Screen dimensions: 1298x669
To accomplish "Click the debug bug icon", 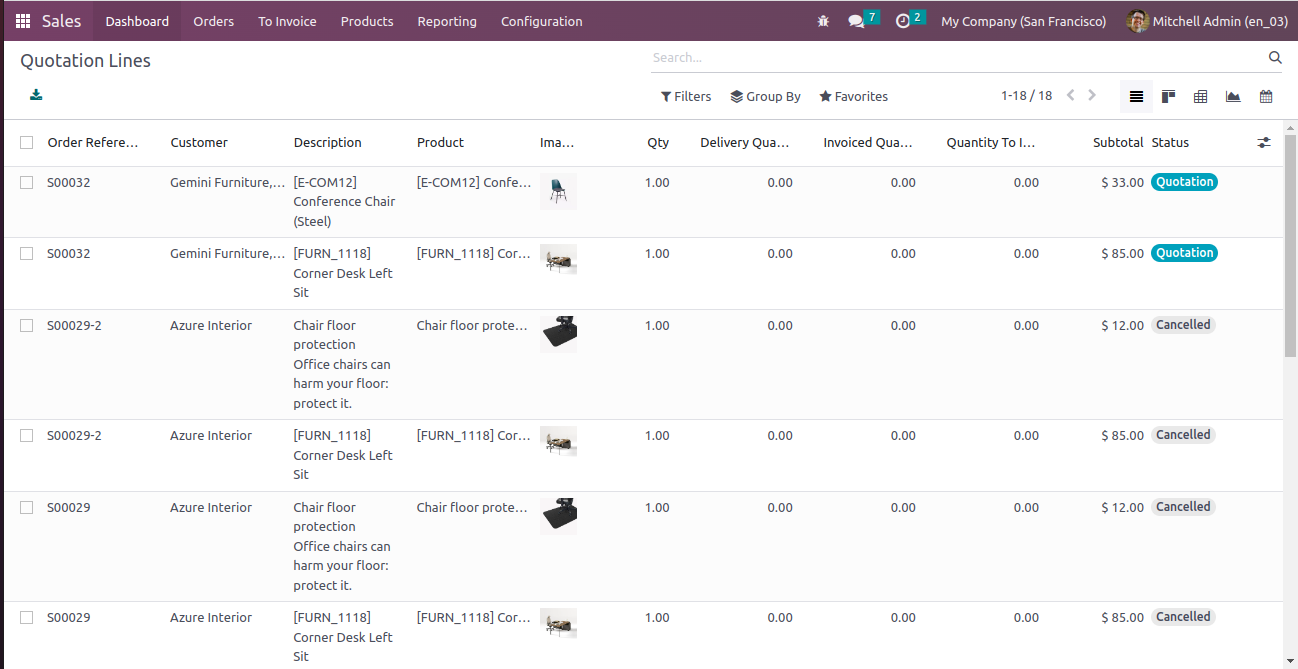I will point(823,21).
